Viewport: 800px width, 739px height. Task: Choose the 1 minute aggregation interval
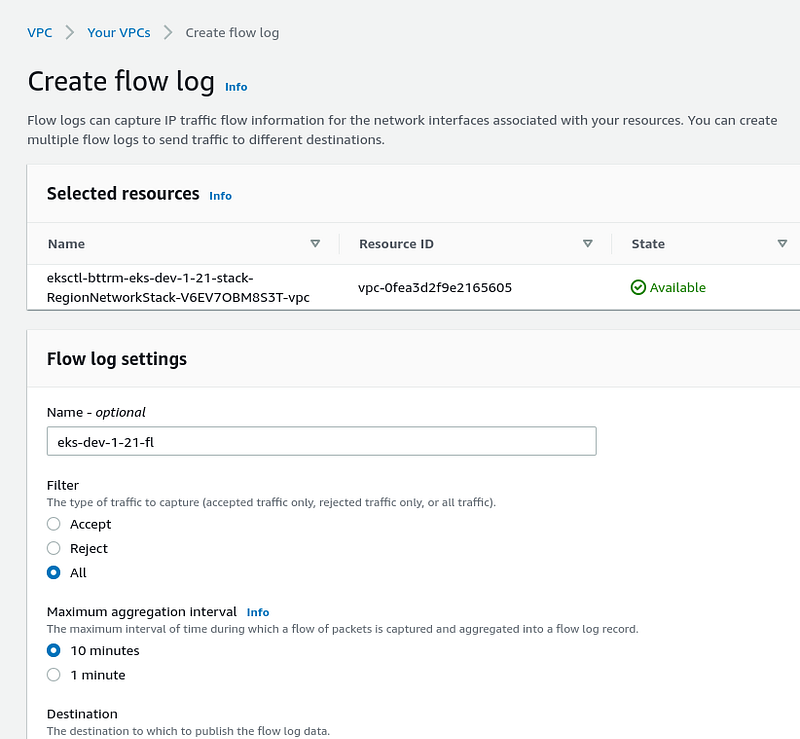[x=54, y=675]
